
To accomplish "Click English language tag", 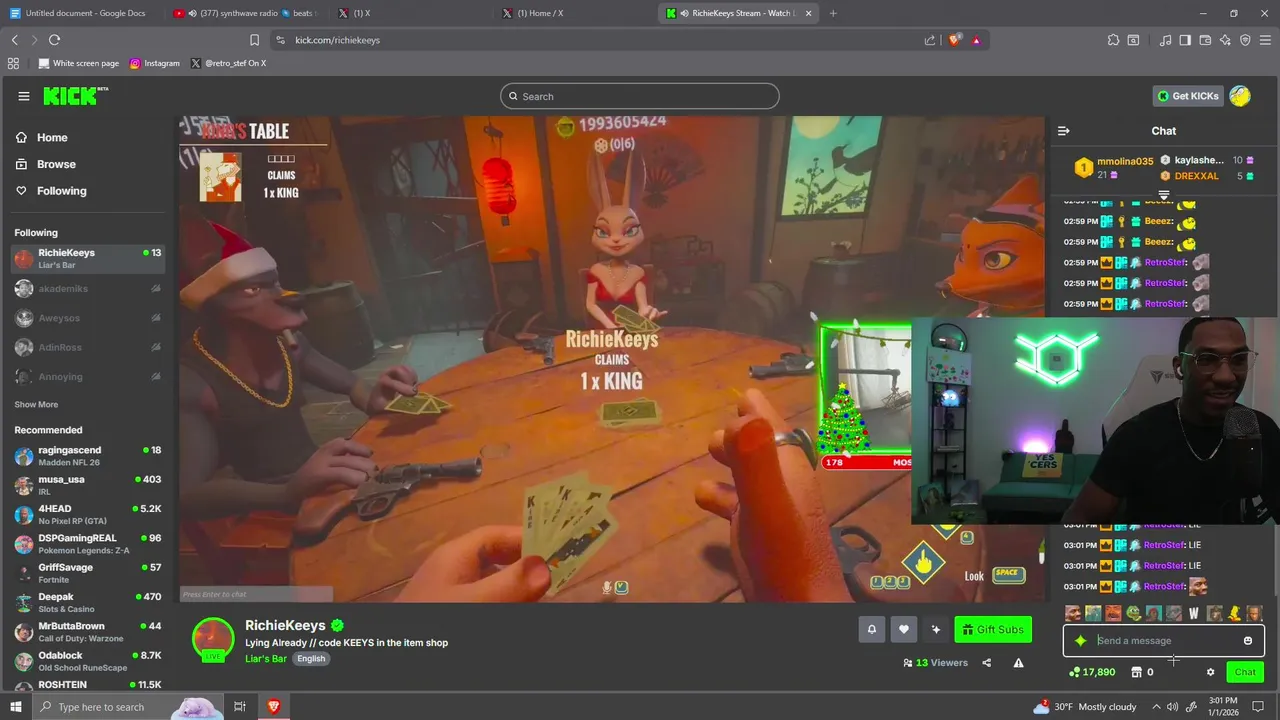I will [x=311, y=659].
